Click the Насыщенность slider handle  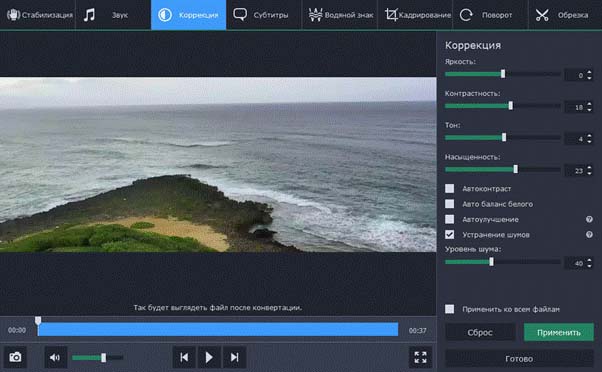[x=516, y=169]
